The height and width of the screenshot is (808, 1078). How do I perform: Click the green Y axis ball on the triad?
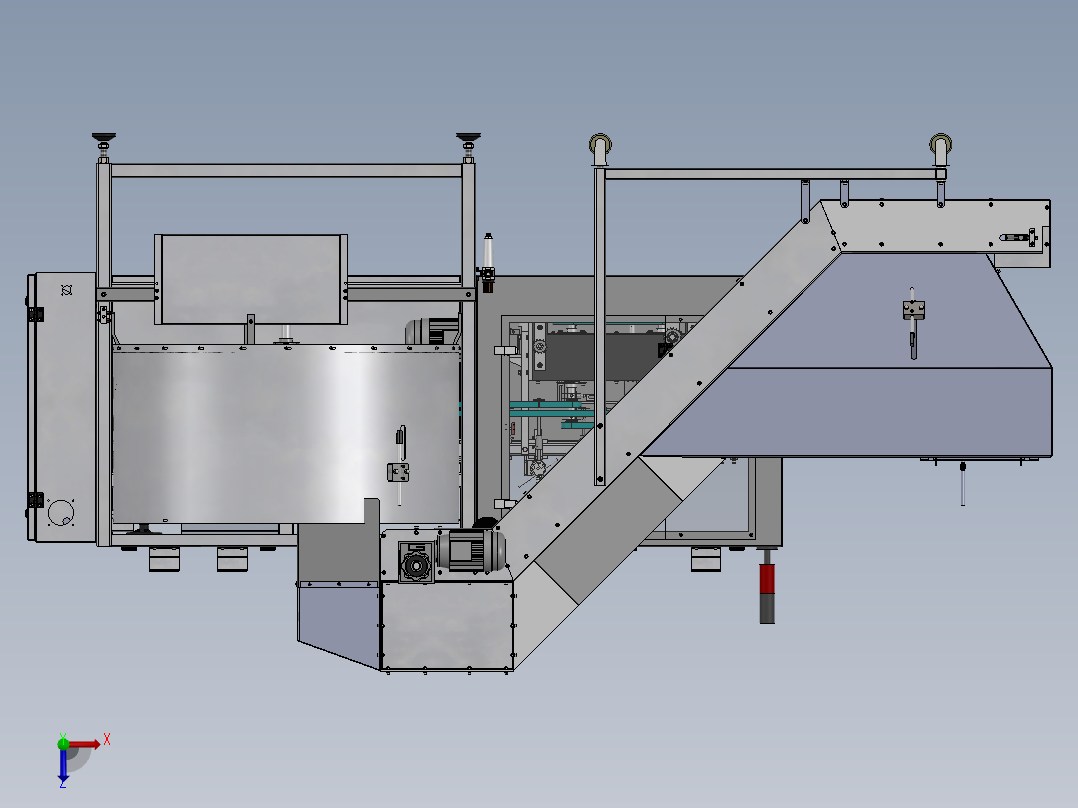click(63, 743)
